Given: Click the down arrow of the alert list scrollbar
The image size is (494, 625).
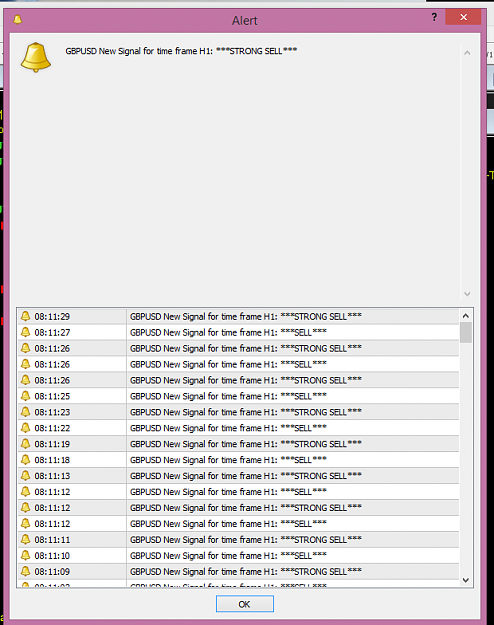Looking at the screenshot, I should [466, 580].
